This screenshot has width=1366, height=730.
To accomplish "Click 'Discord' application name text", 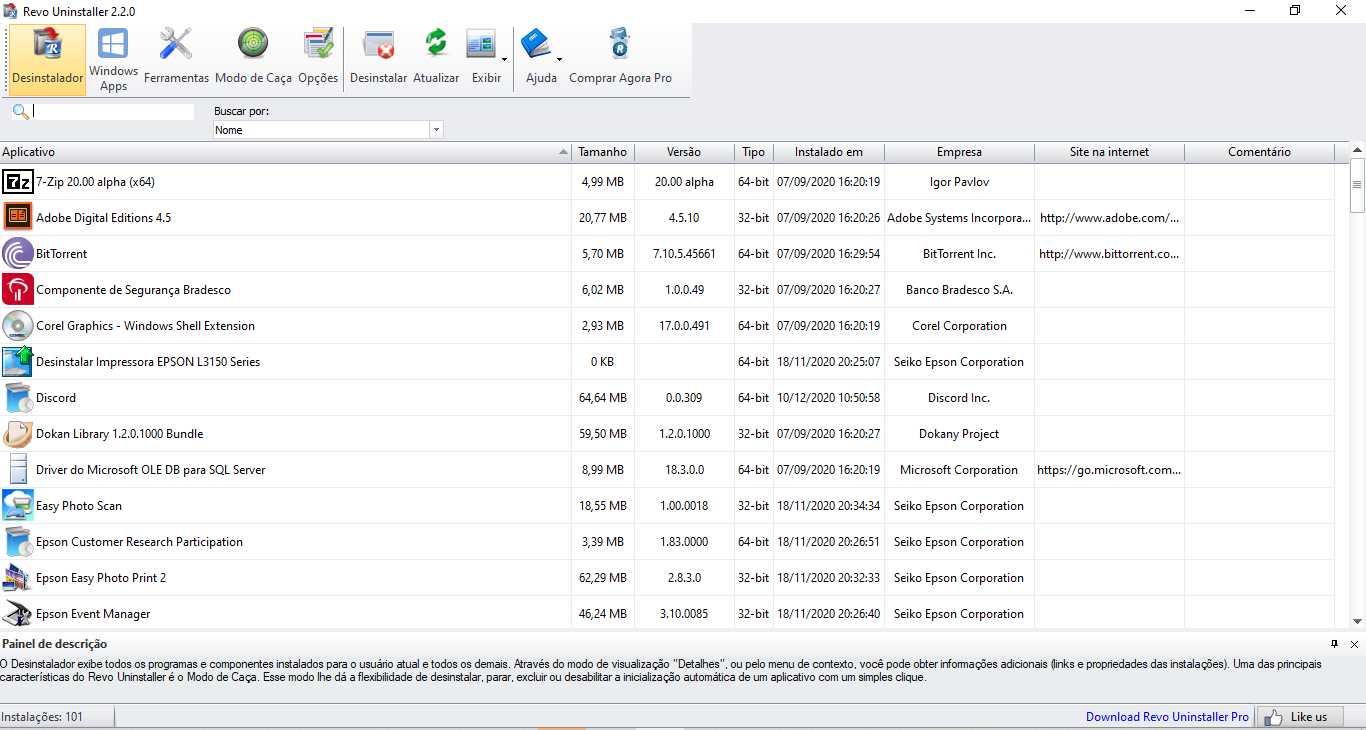I will pyautogui.click(x=56, y=398).
